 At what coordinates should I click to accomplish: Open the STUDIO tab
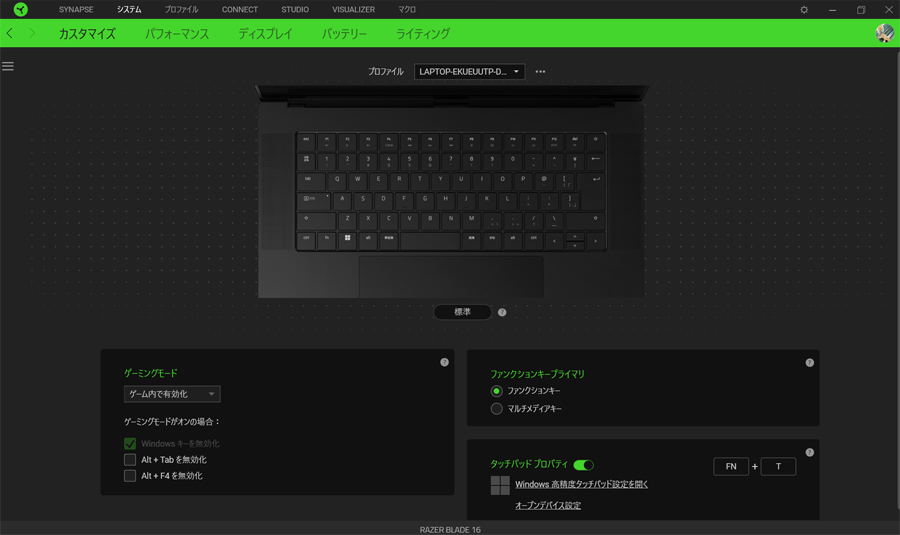(x=295, y=10)
